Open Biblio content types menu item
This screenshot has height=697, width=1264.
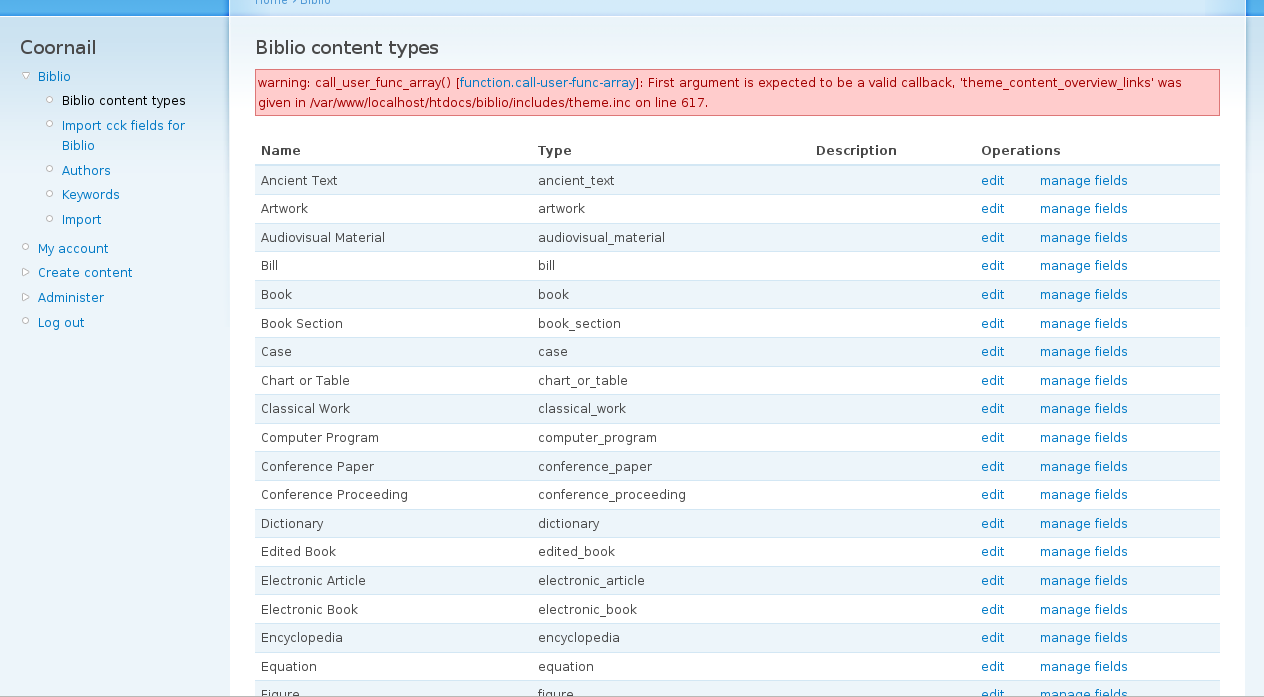(x=124, y=101)
